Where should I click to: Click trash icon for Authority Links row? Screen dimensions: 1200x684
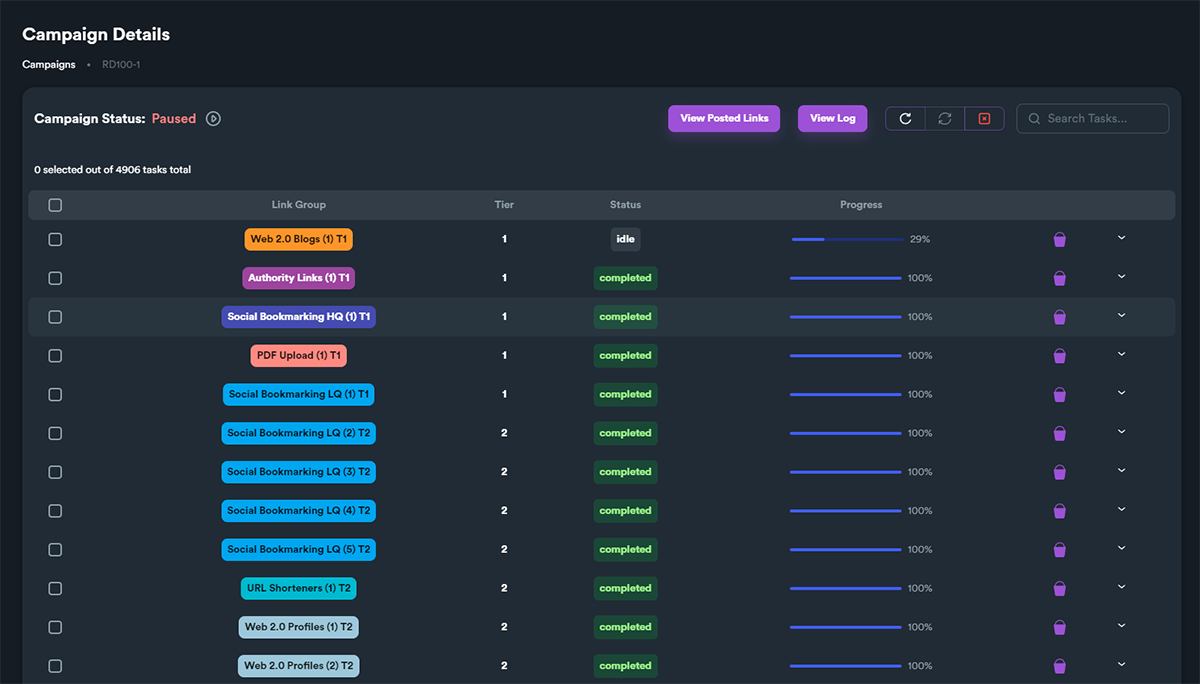point(1060,278)
